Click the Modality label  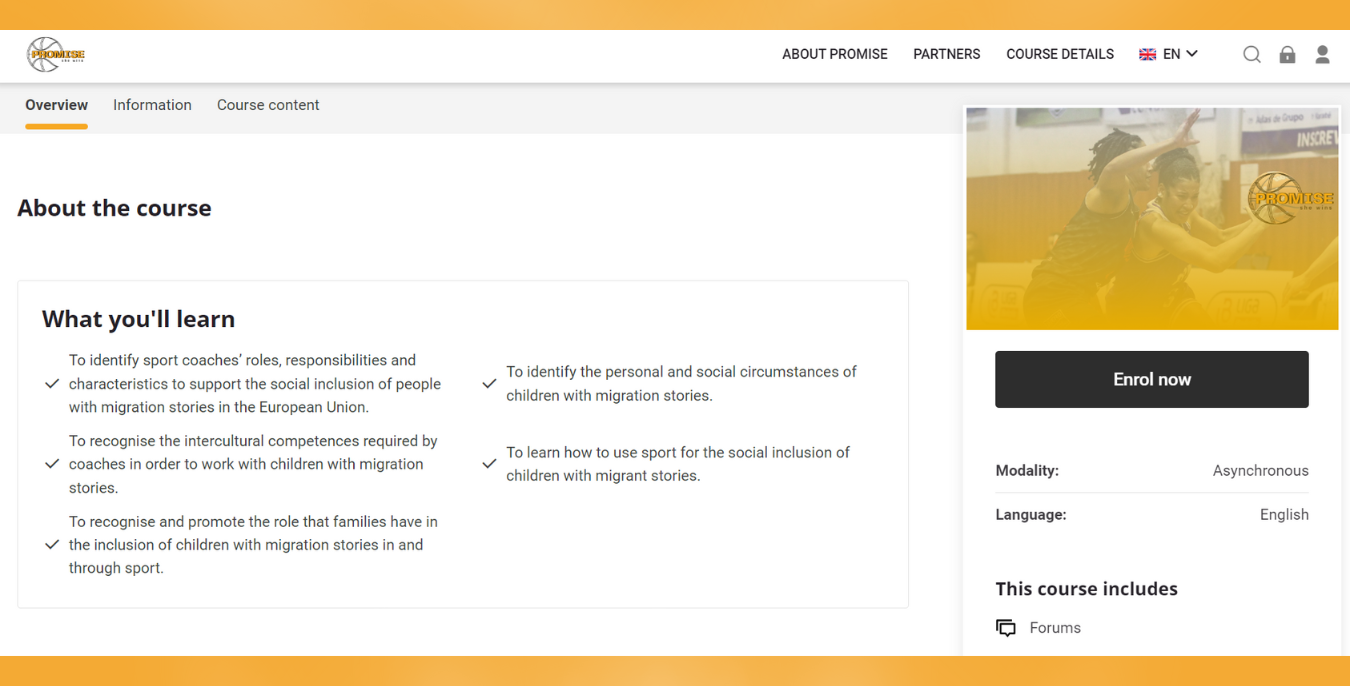coord(1027,471)
